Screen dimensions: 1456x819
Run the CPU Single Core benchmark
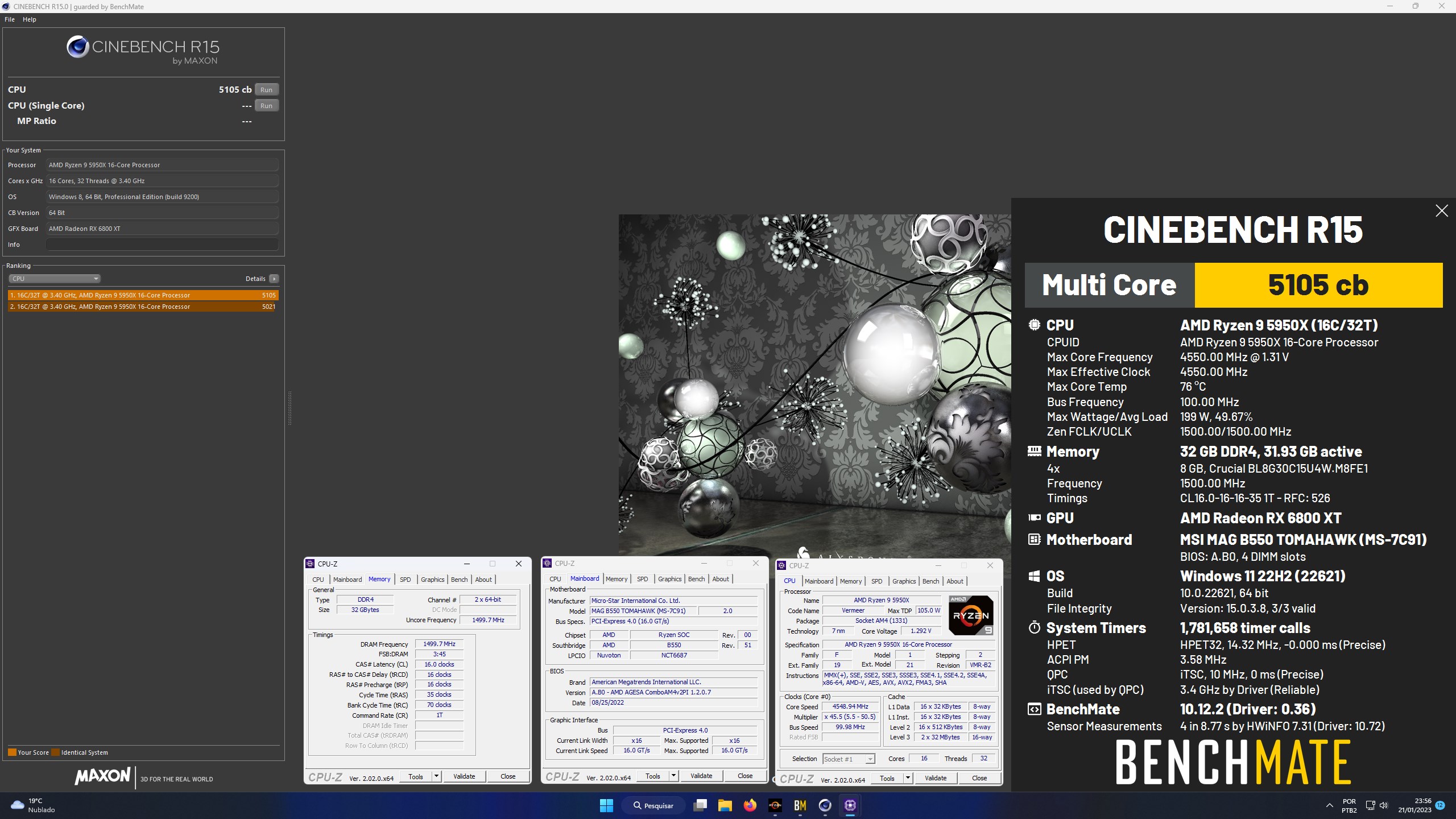click(x=266, y=106)
